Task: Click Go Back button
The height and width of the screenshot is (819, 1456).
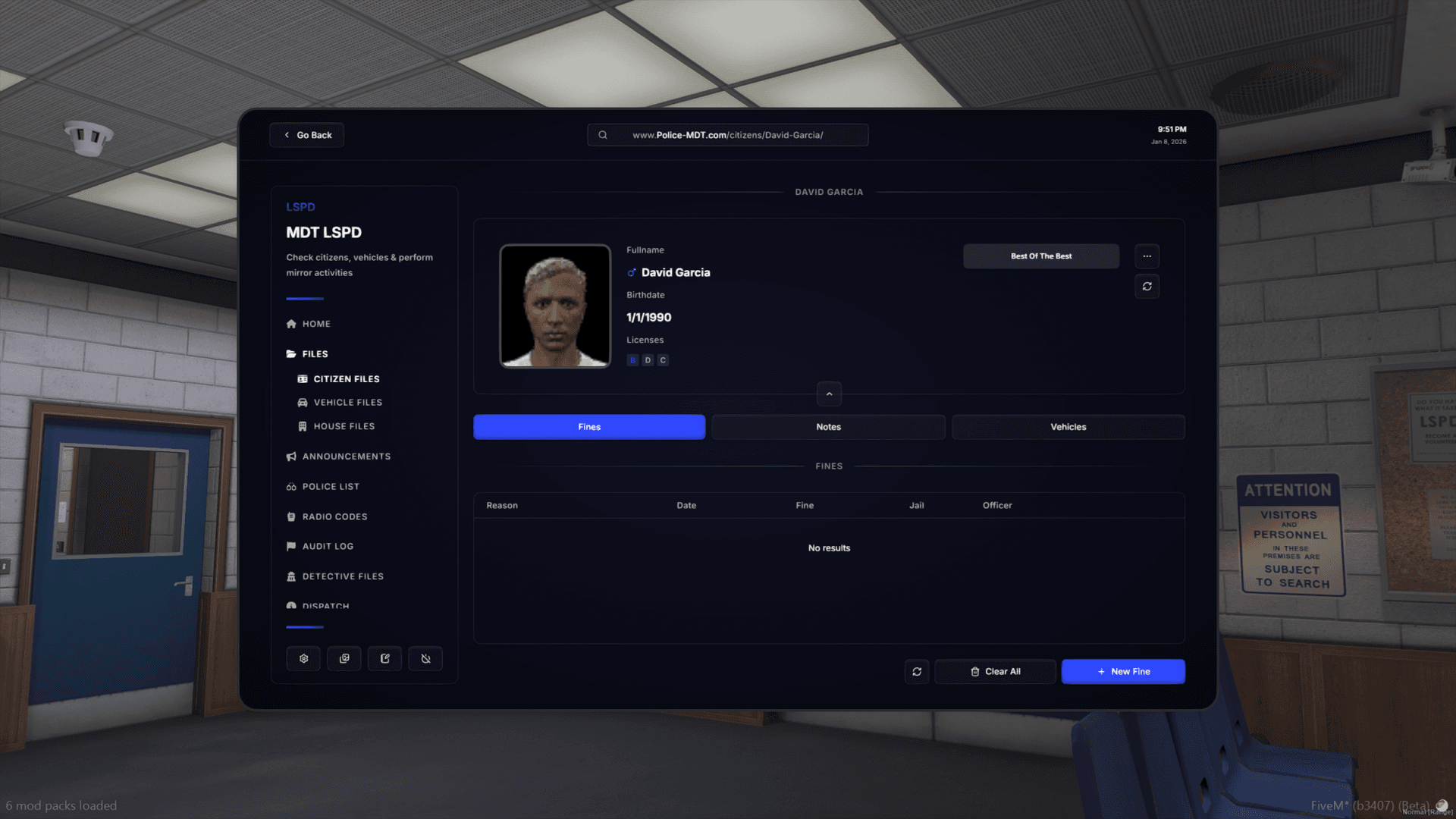Action: click(x=307, y=135)
